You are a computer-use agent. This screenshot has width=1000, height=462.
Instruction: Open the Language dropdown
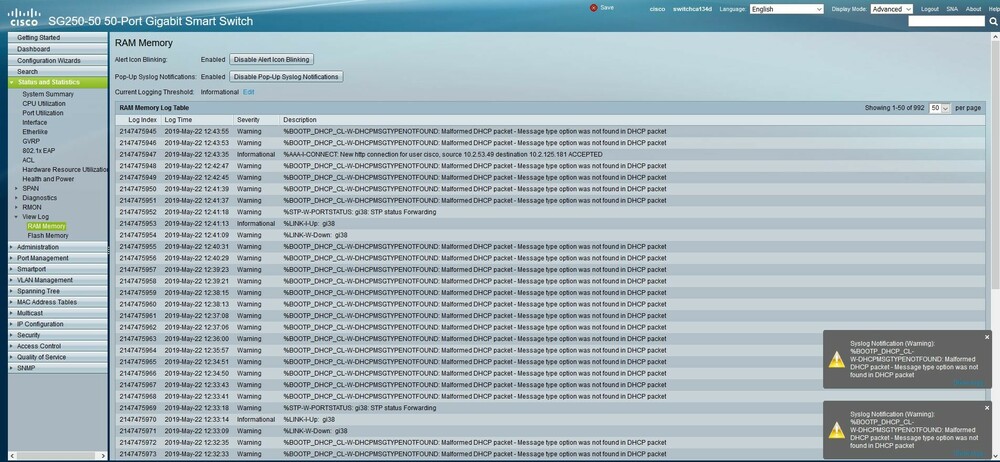(786, 9)
